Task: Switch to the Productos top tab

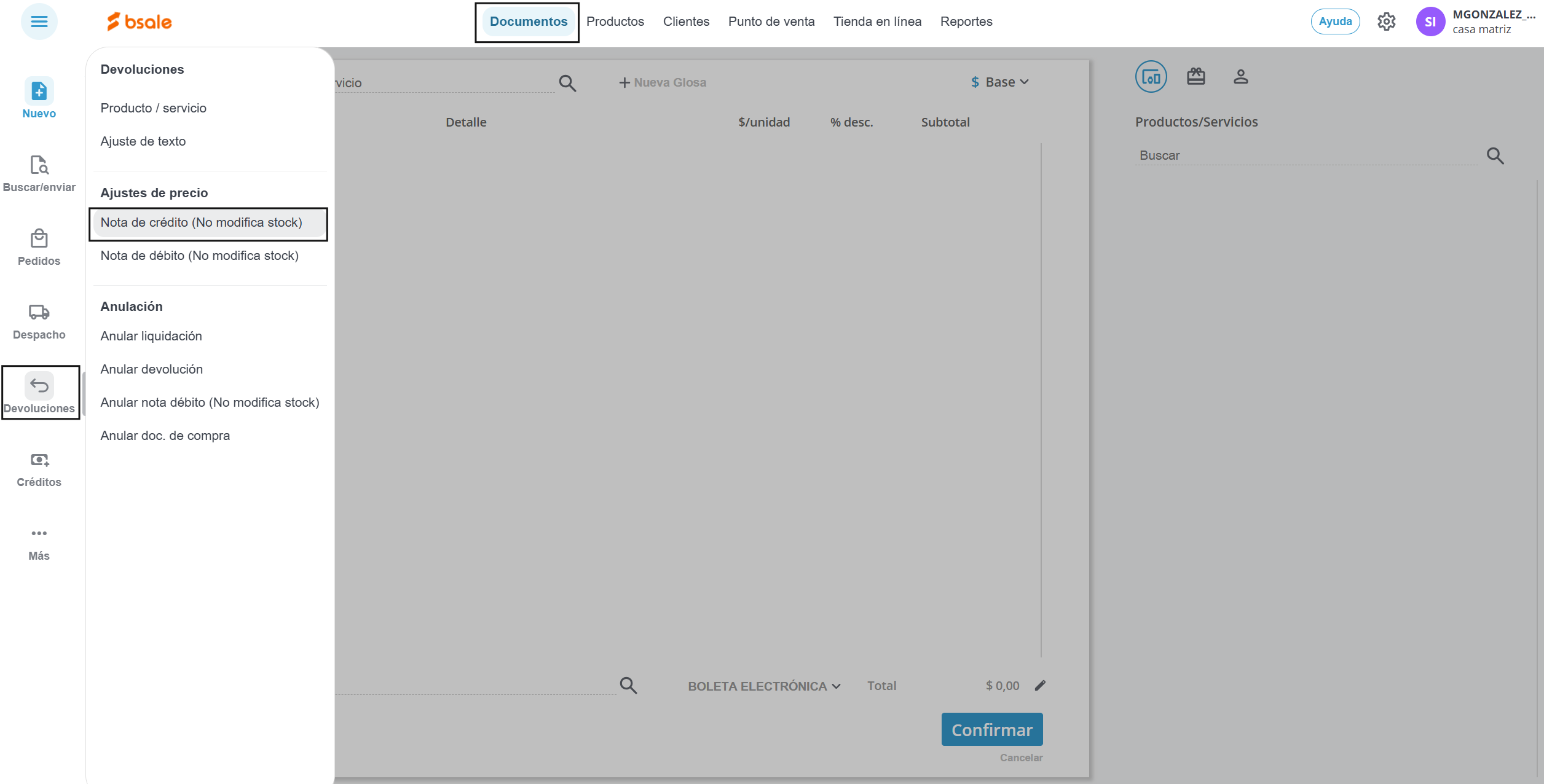Action: click(615, 22)
